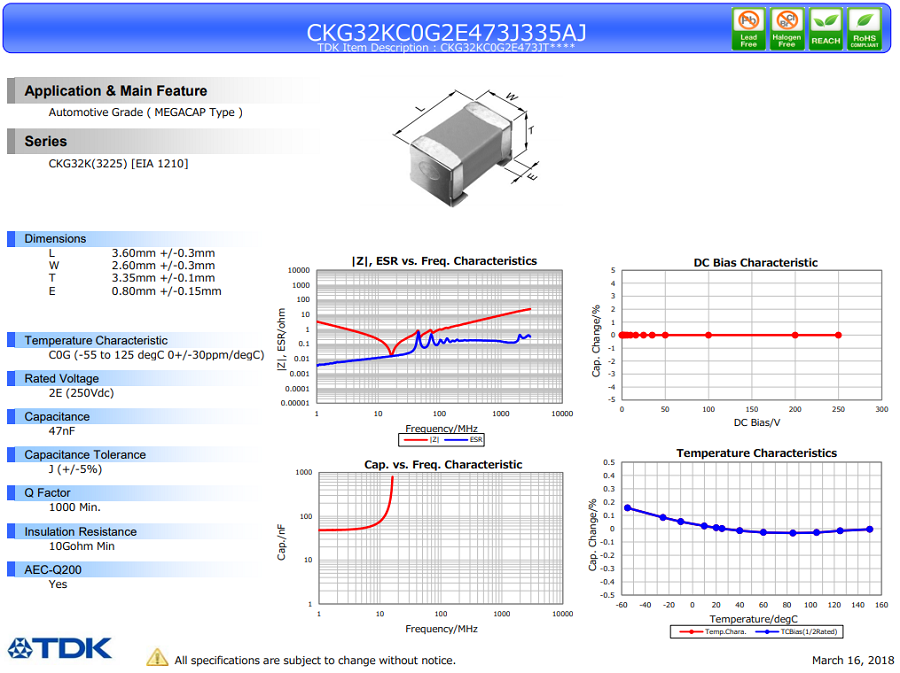The image size is (900, 673).
Task: Select the W dimension value 2.60mm +/-0.3mm
Action: (163, 266)
